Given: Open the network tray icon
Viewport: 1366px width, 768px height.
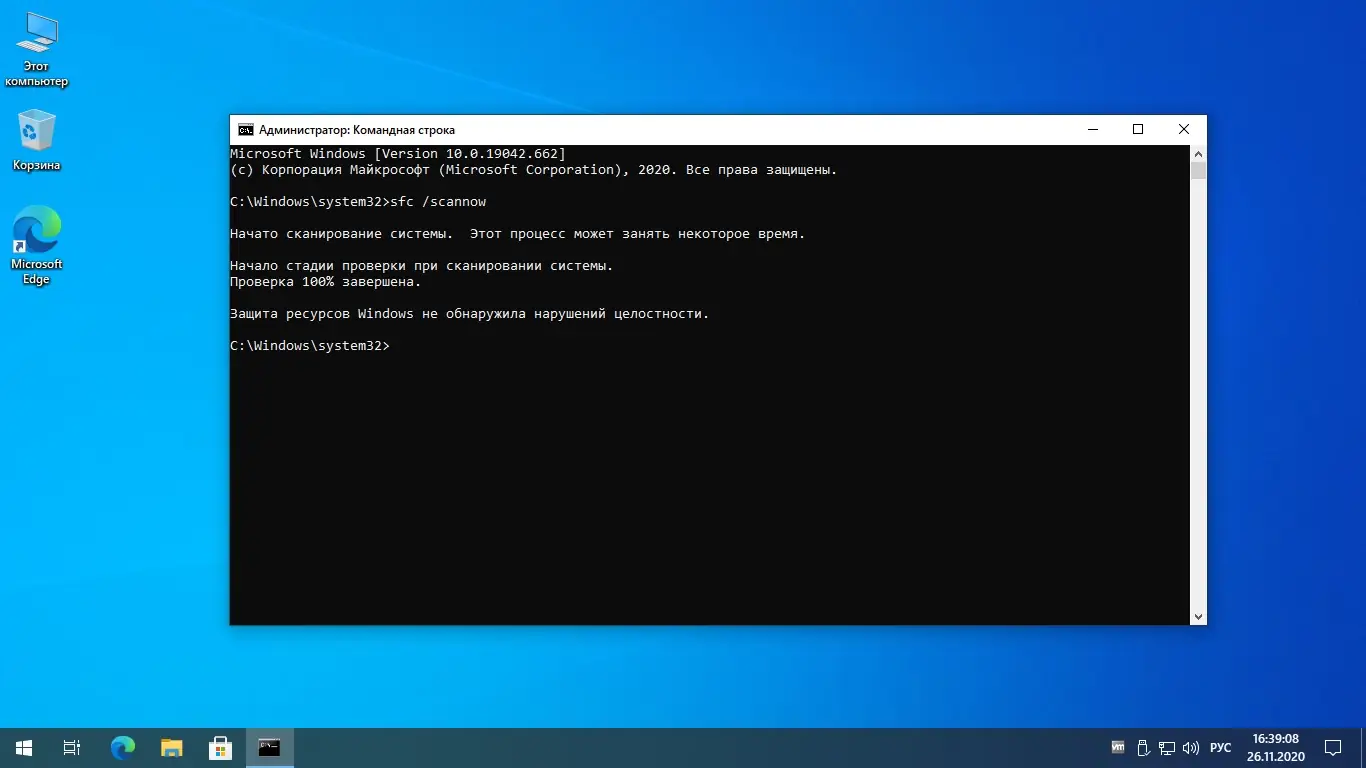Looking at the screenshot, I should tap(1167, 747).
